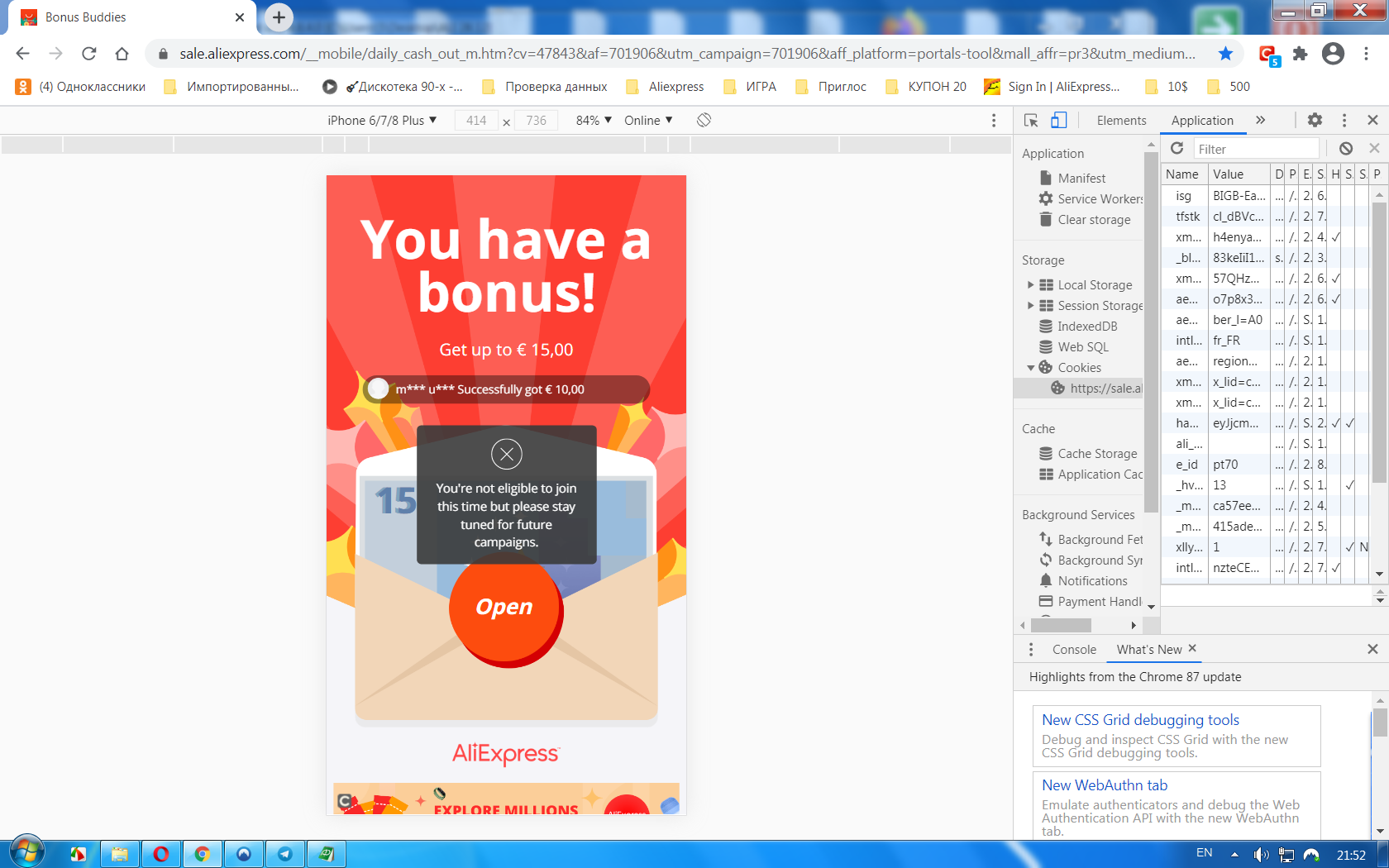The width and height of the screenshot is (1389, 868).
Task: Open DevTools customize menu dots
Action: click(1344, 121)
